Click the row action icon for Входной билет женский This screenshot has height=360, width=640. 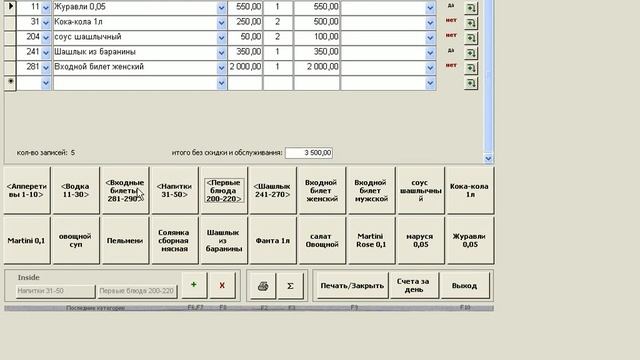tap(471, 68)
